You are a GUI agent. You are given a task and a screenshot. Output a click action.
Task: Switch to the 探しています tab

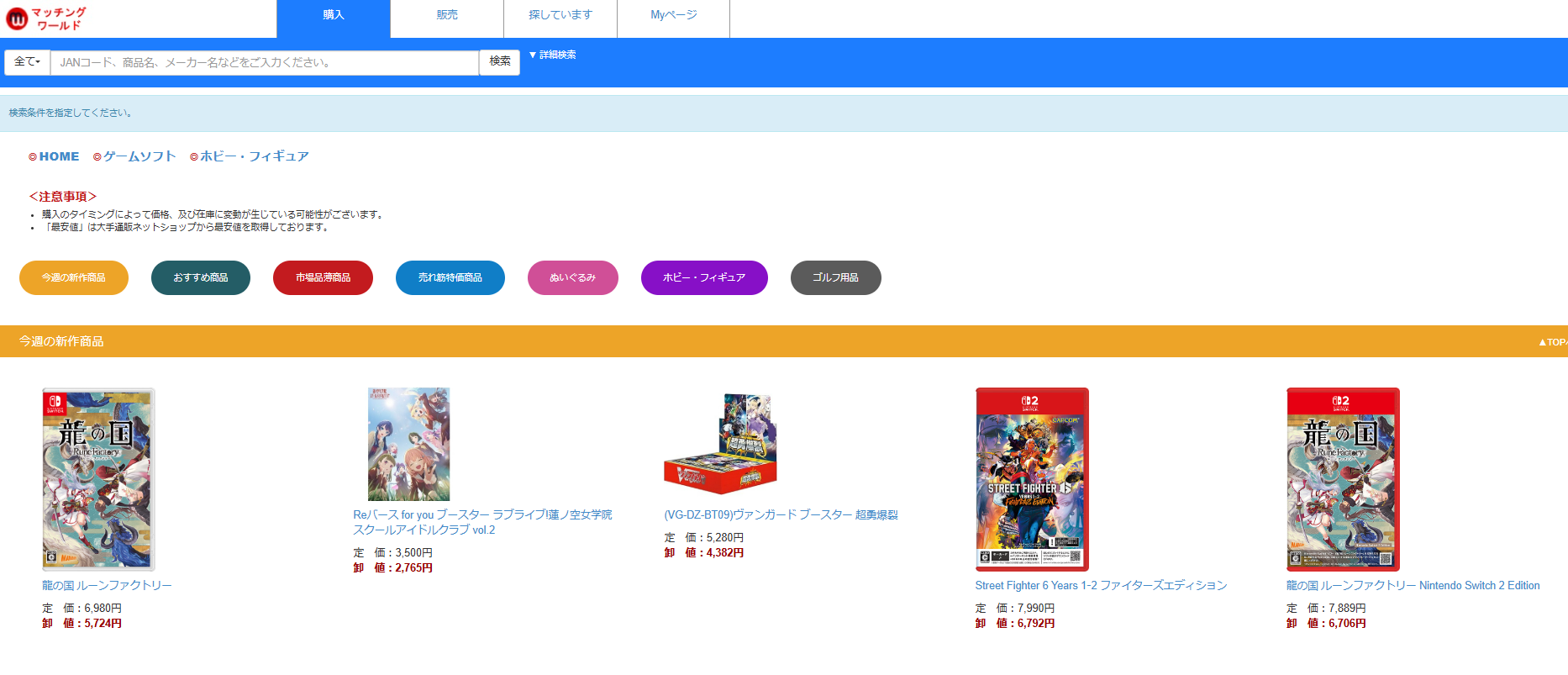[x=560, y=18]
